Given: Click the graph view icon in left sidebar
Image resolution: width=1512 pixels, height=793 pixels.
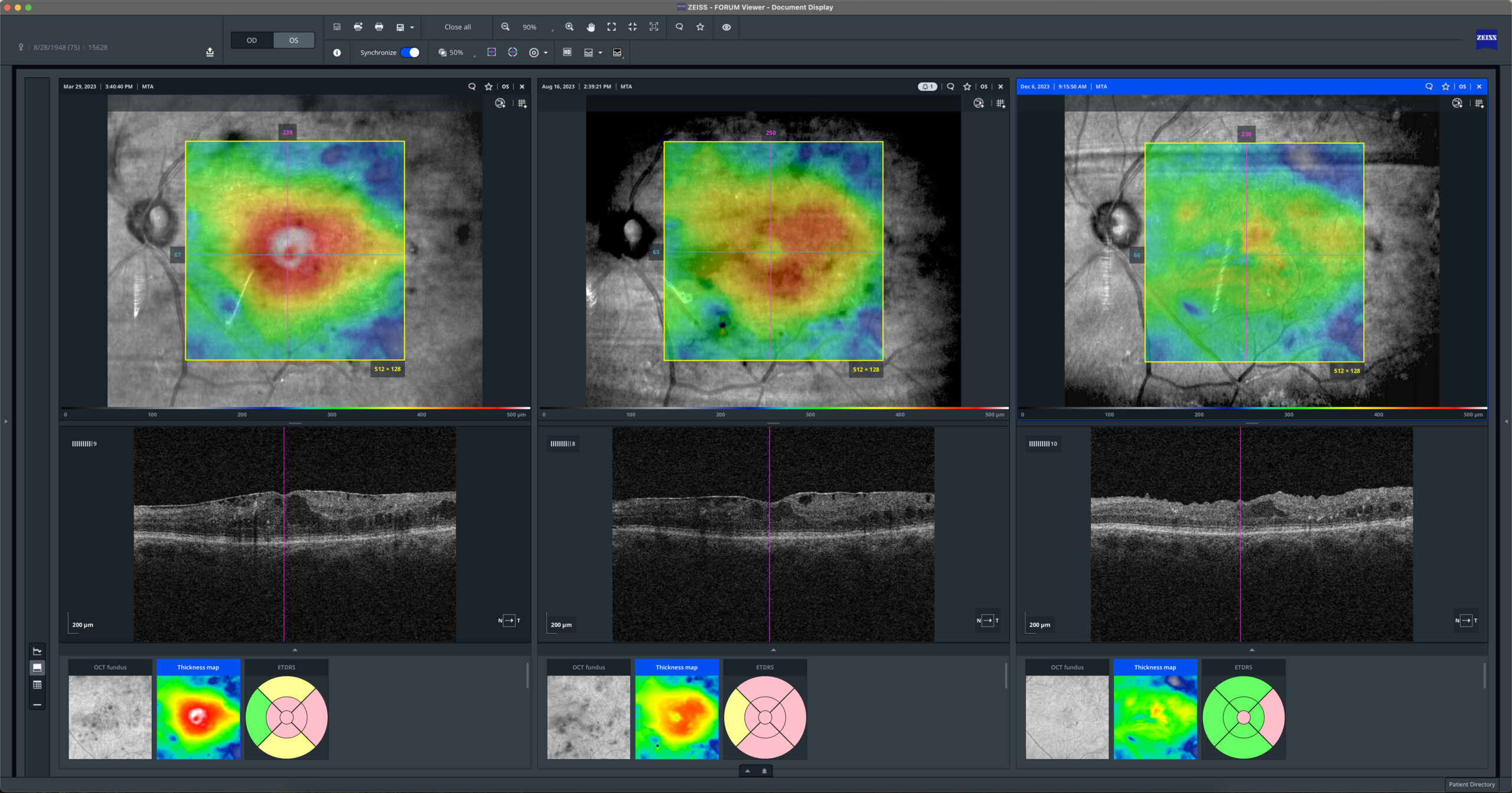Looking at the screenshot, I should click(x=37, y=651).
